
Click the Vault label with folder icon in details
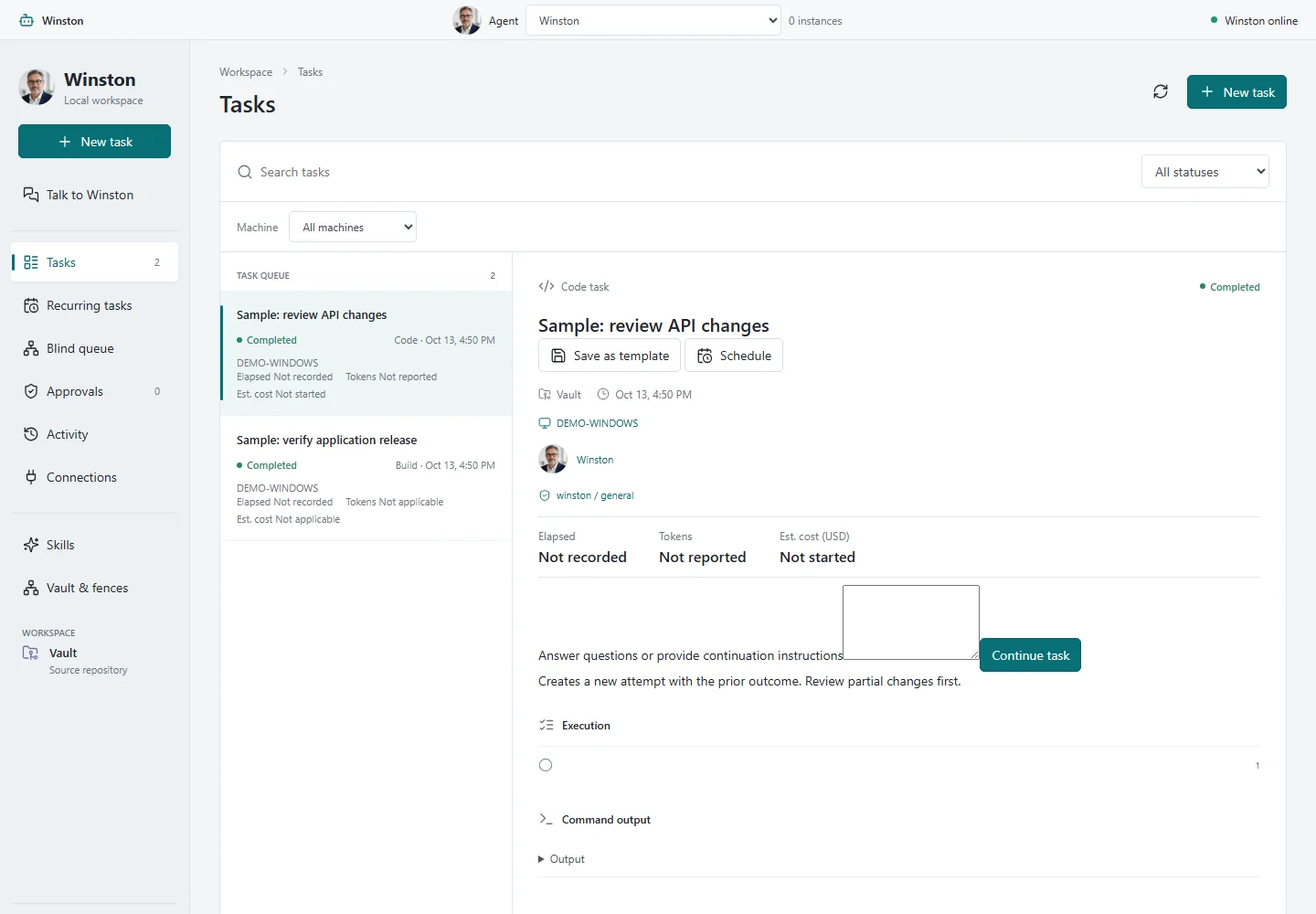click(559, 395)
